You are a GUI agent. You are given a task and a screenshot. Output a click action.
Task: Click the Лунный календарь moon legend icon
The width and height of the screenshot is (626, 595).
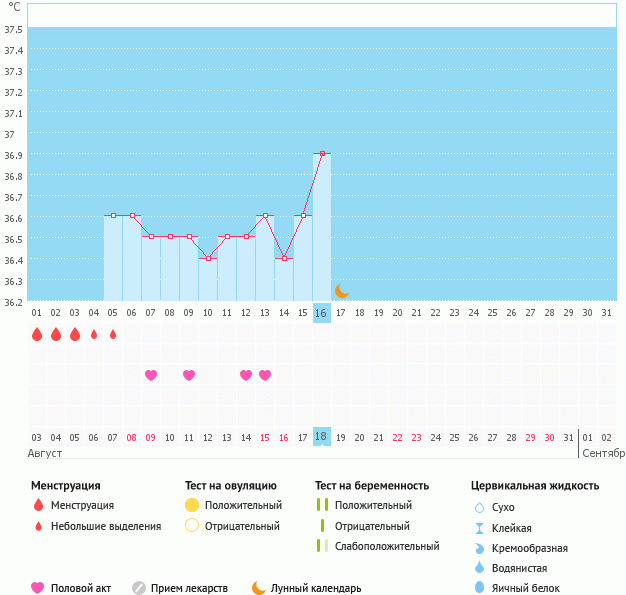coord(259,588)
